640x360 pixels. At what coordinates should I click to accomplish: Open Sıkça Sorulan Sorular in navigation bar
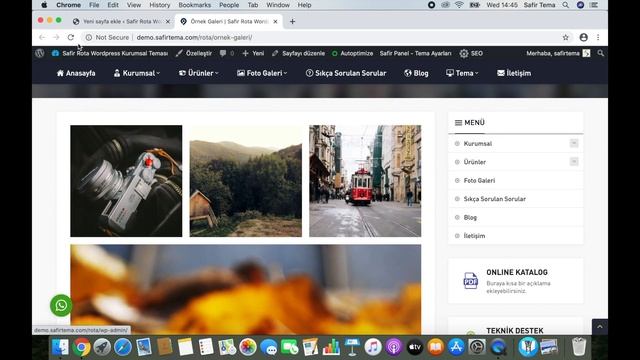[346, 73]
